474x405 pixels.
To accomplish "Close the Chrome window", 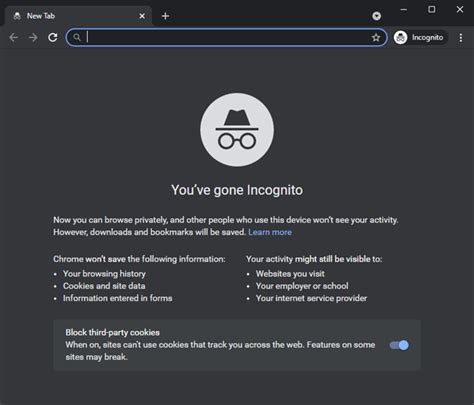I will coord(460,9).
